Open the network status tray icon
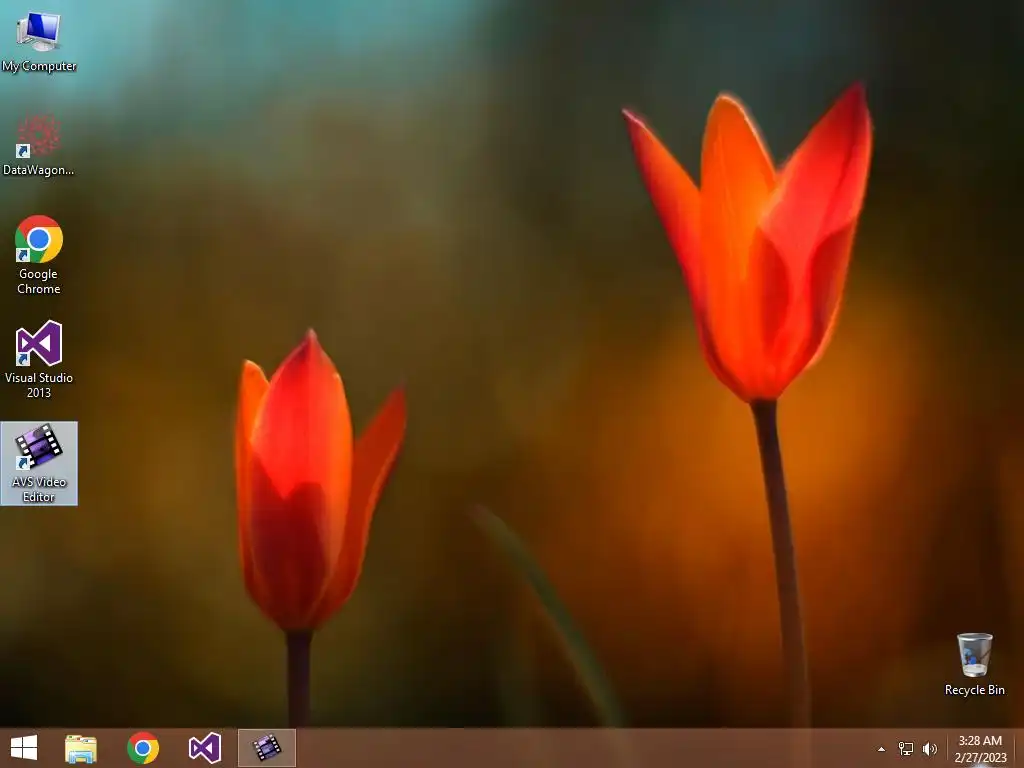The image size is (1024, 768). pos(906,749)
